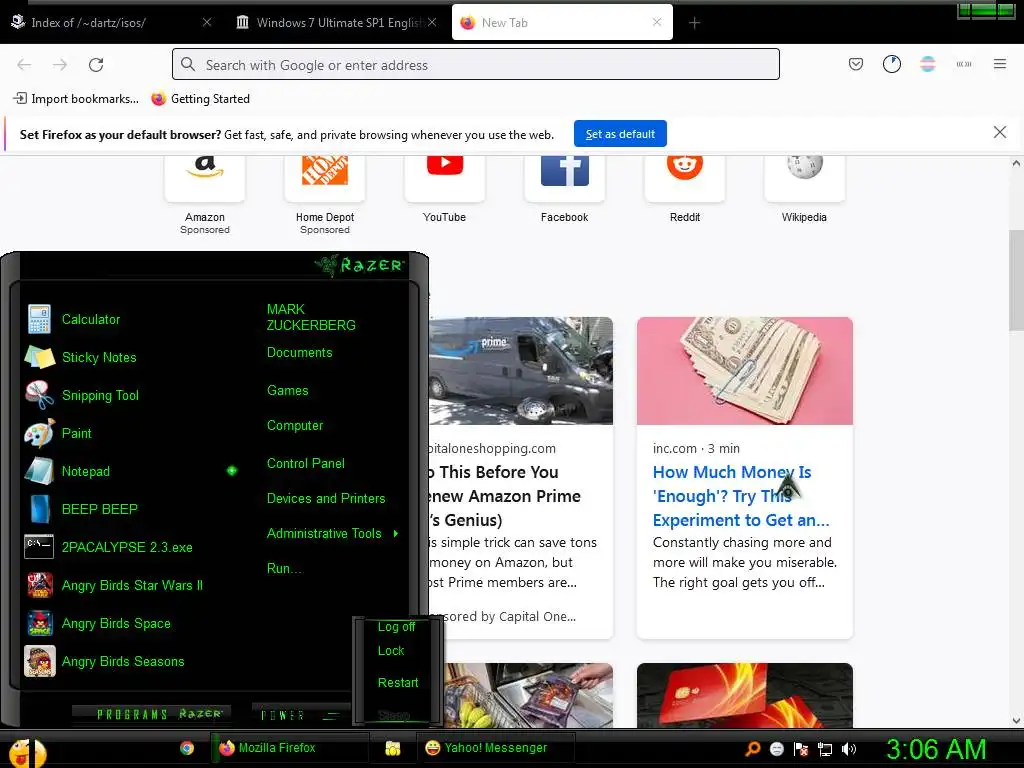
Task: Open the network tray icon
Action: (825, 748)
